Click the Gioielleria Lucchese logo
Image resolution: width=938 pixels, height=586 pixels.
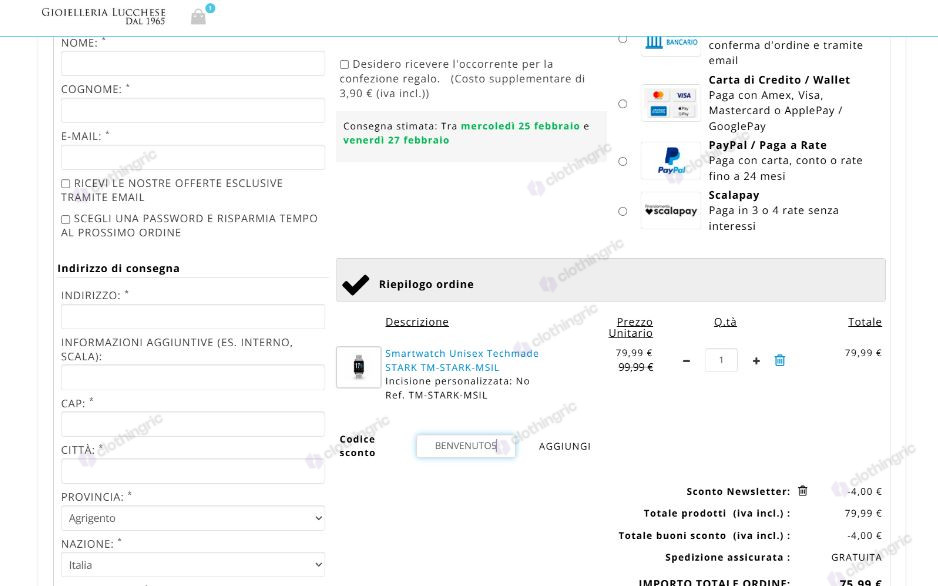click(x=103, y=16)
